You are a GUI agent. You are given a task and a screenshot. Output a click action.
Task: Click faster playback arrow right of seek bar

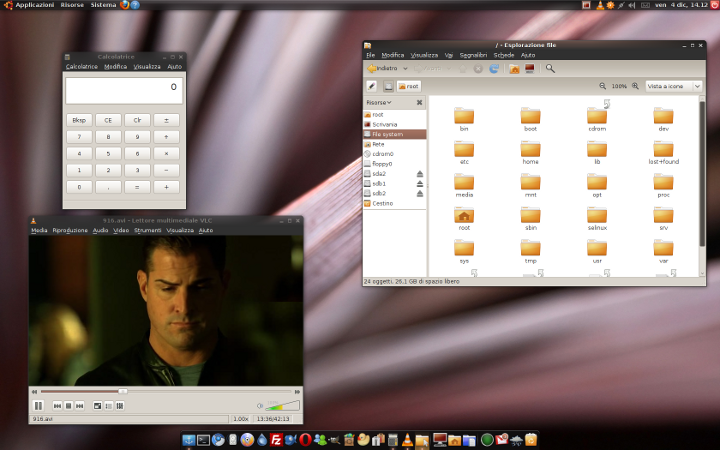point(297,392)
